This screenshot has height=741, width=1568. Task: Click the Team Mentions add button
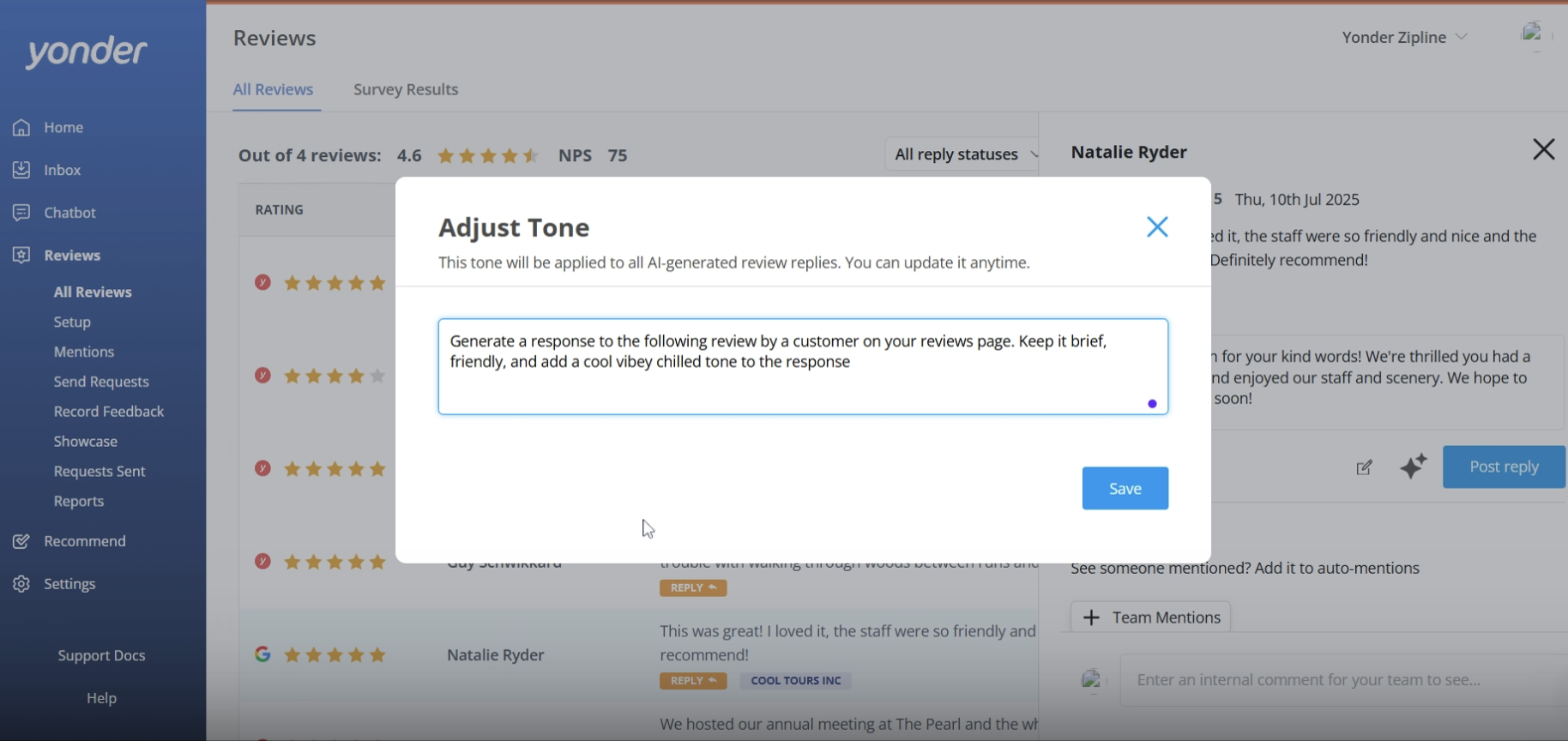[1150, 617]
